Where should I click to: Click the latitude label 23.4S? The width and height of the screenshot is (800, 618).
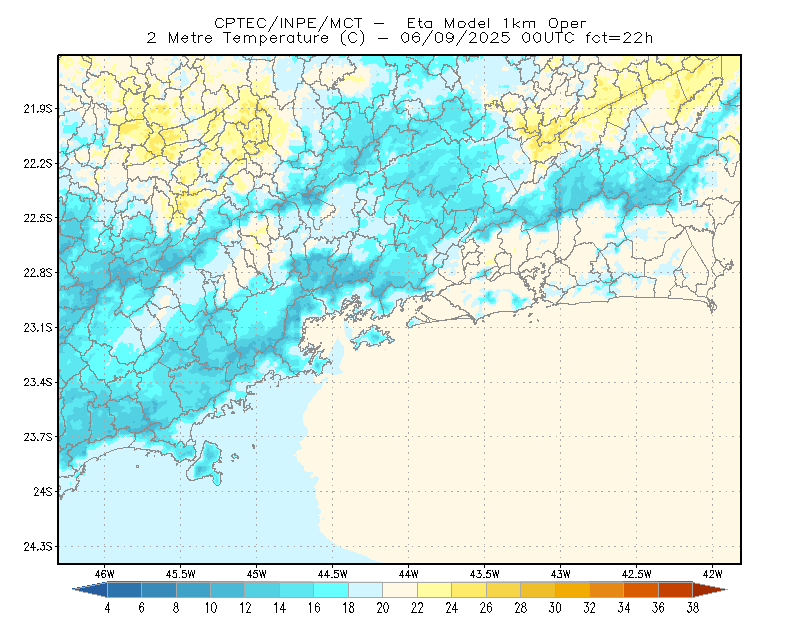(x=38, y=382)
